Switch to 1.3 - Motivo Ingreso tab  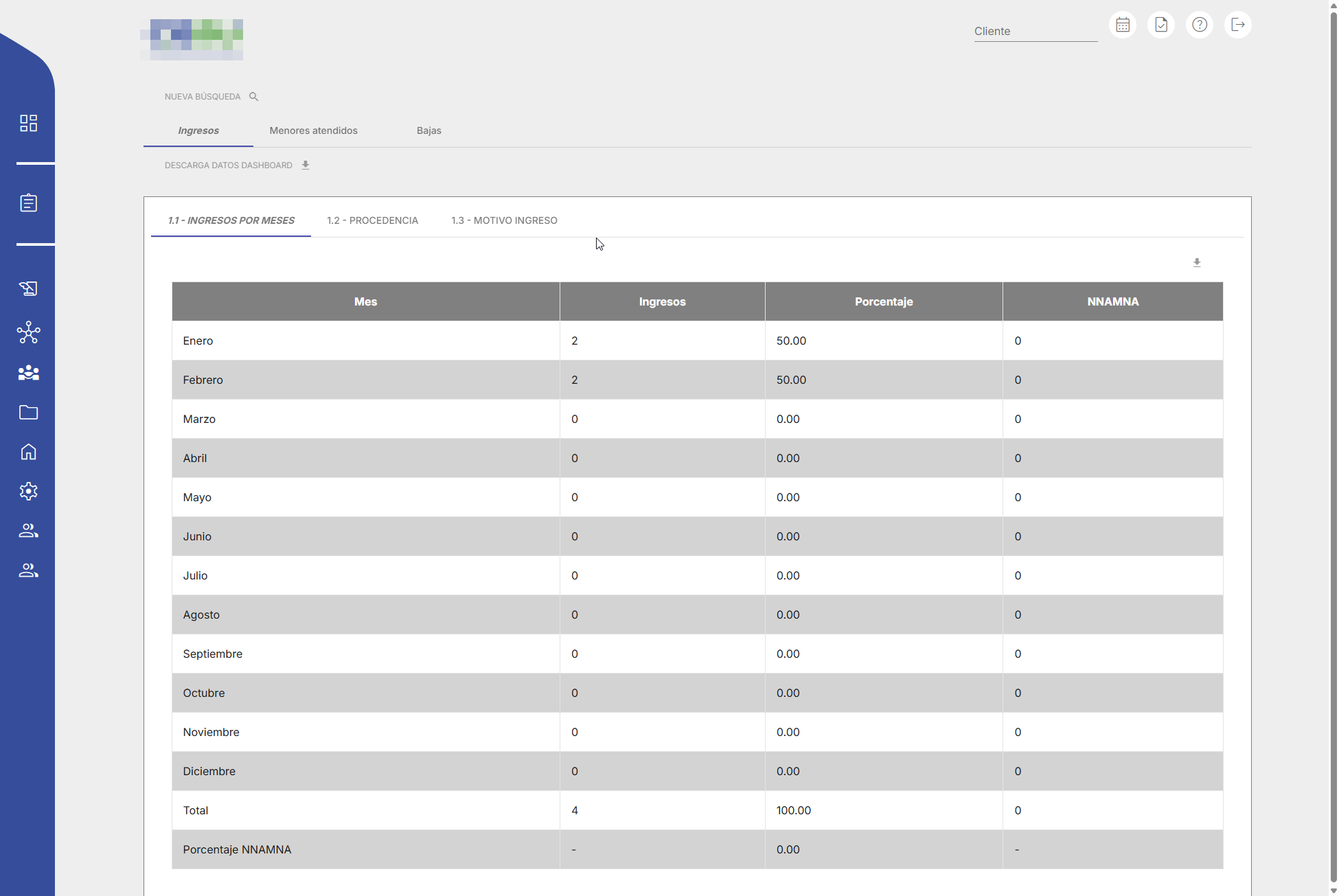pos(504,220)
